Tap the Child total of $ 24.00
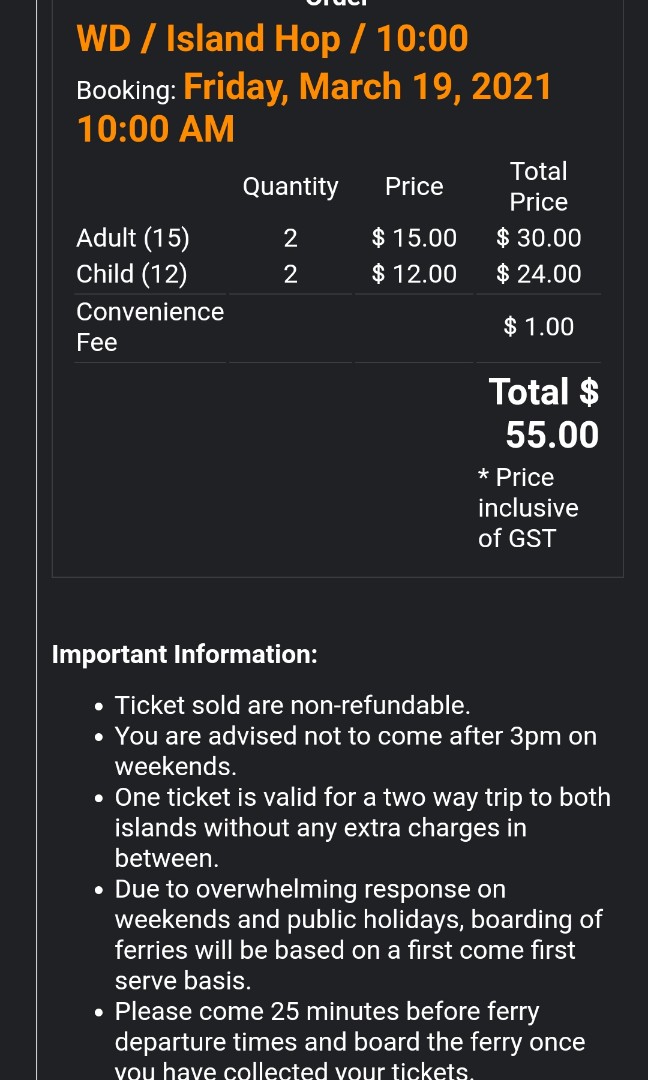The width and height of the screenshot is (648, 1080). [538, 274]
